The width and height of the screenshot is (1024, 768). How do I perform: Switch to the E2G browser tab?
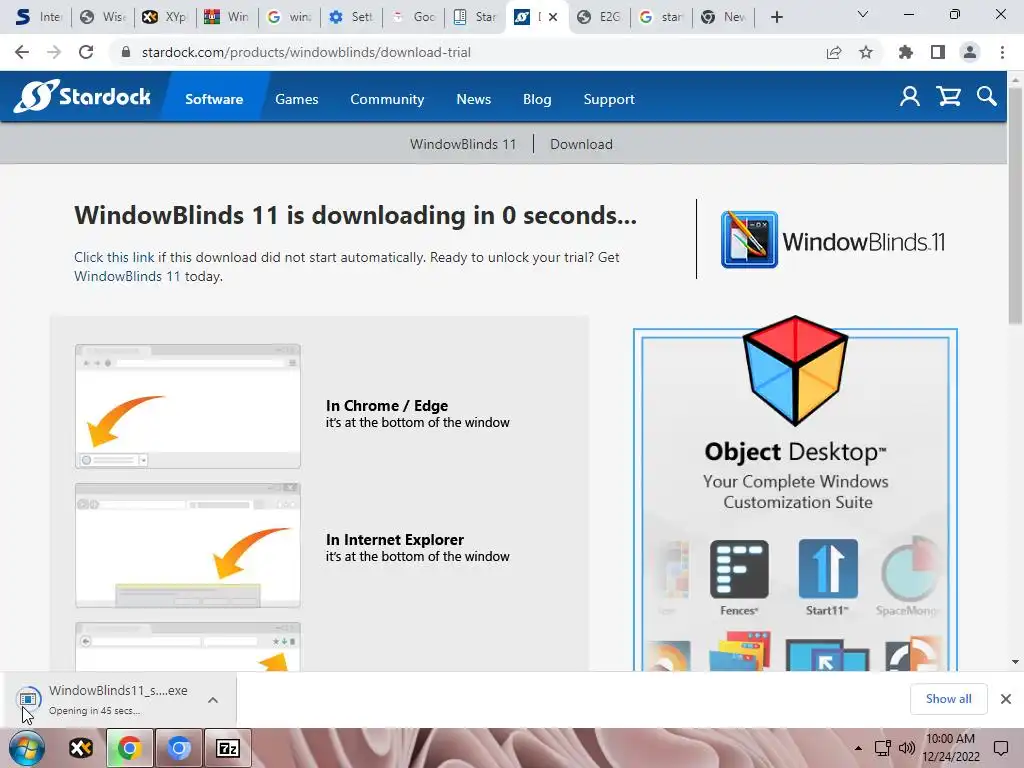pos(600,17)
